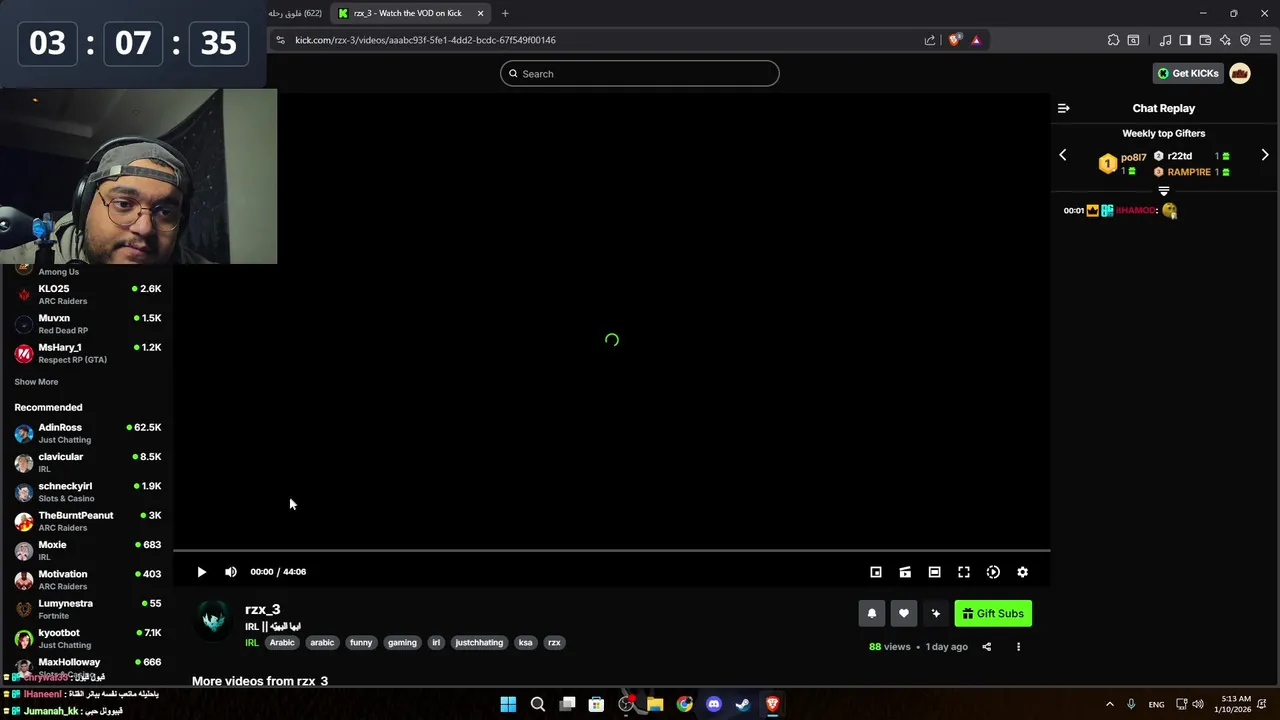Open Brave Leo AI assistant icon
This screenshot has height=720, width=1280.
coord(1225,40)
